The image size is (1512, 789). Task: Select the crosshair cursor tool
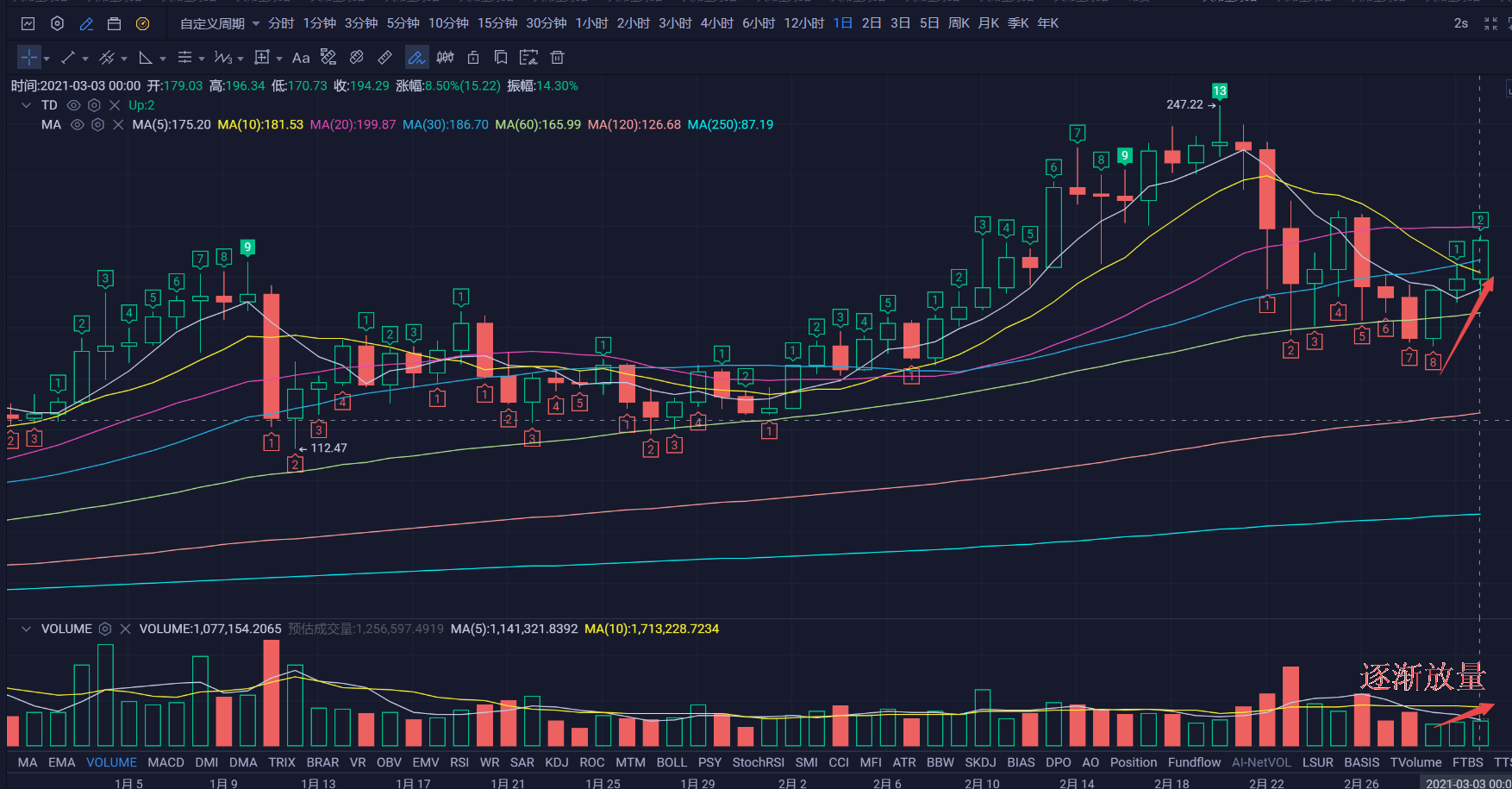point(29,58)
